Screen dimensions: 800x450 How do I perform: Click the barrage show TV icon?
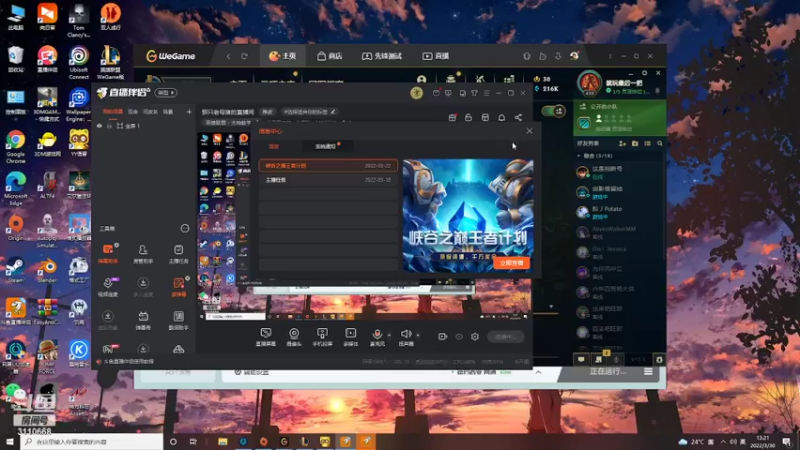tap(143, 320)
